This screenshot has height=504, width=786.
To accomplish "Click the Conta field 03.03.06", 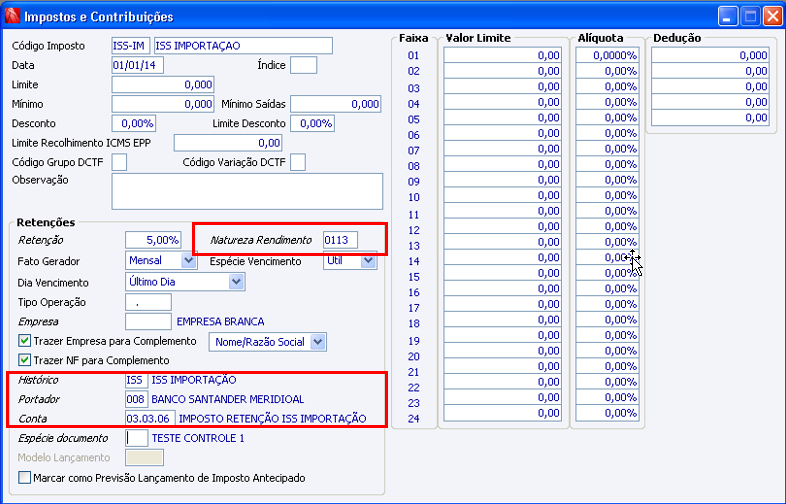I will click(x=150, y=418).
